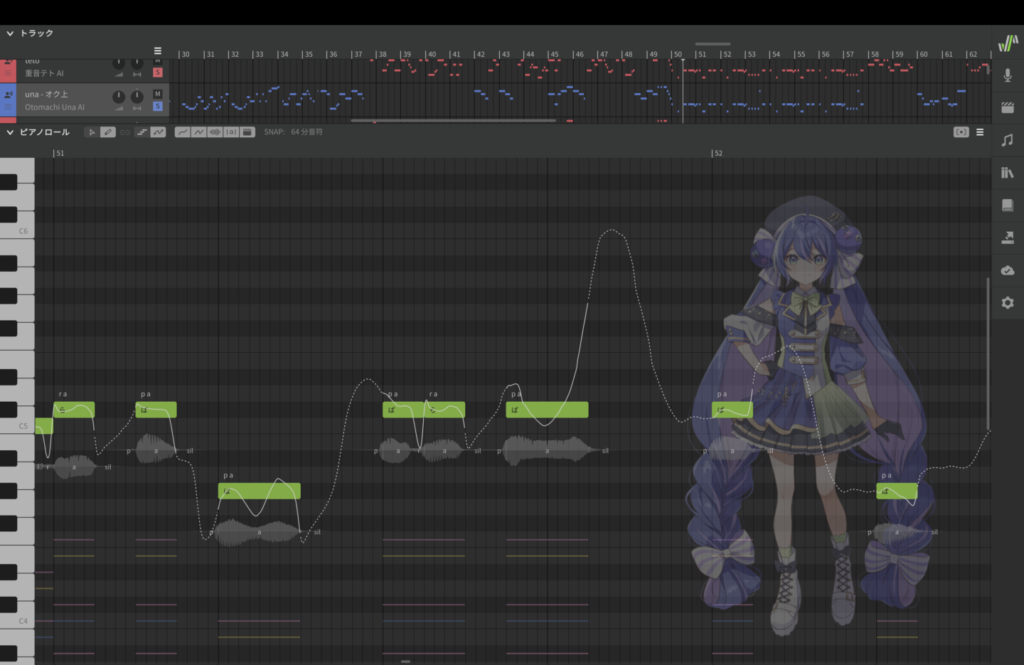Select the smooth pitch curve mode
This screenshot has width=1024, height=665.
click(158, 132)
